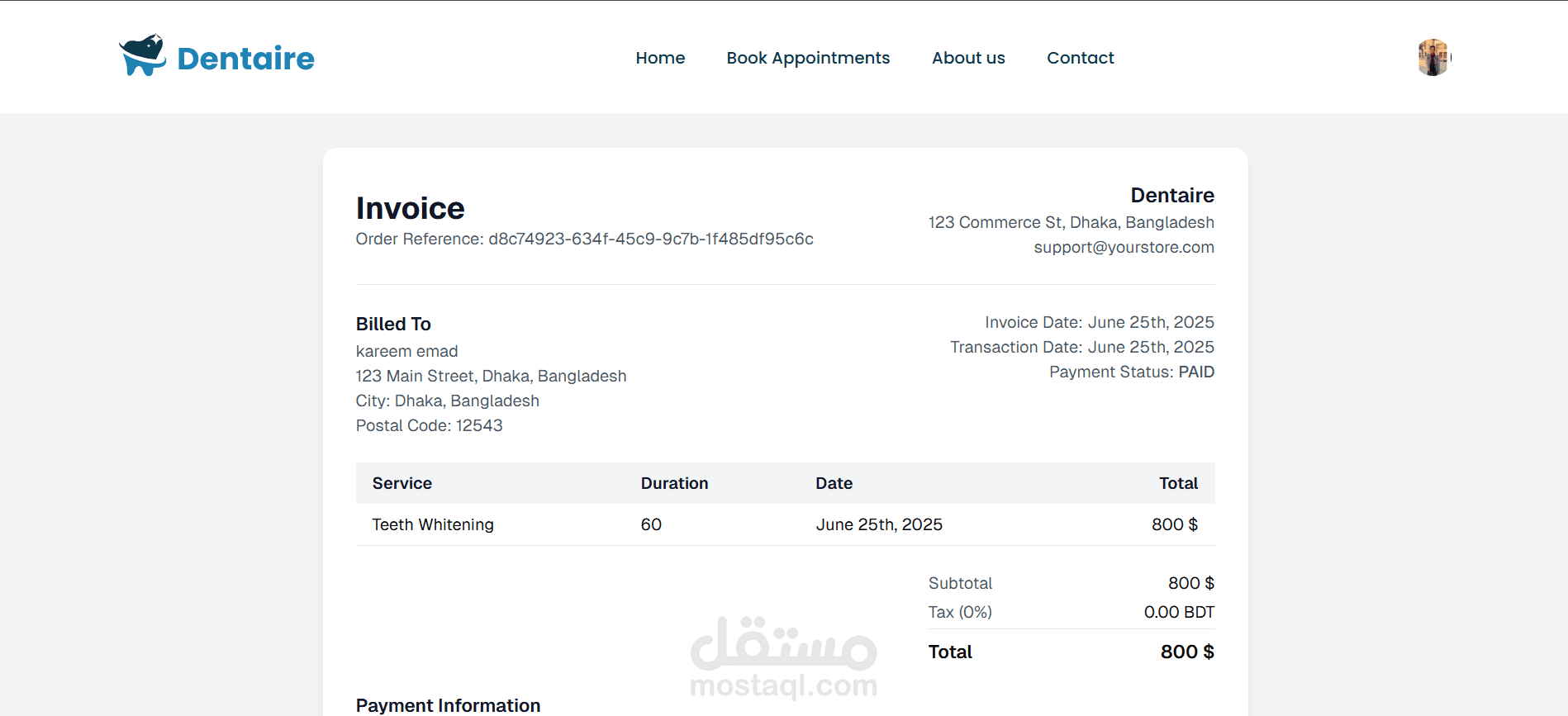Click the Dentaire tooth logo icon
Viewport: 1568px width, 716px height.
coord(142,56)
